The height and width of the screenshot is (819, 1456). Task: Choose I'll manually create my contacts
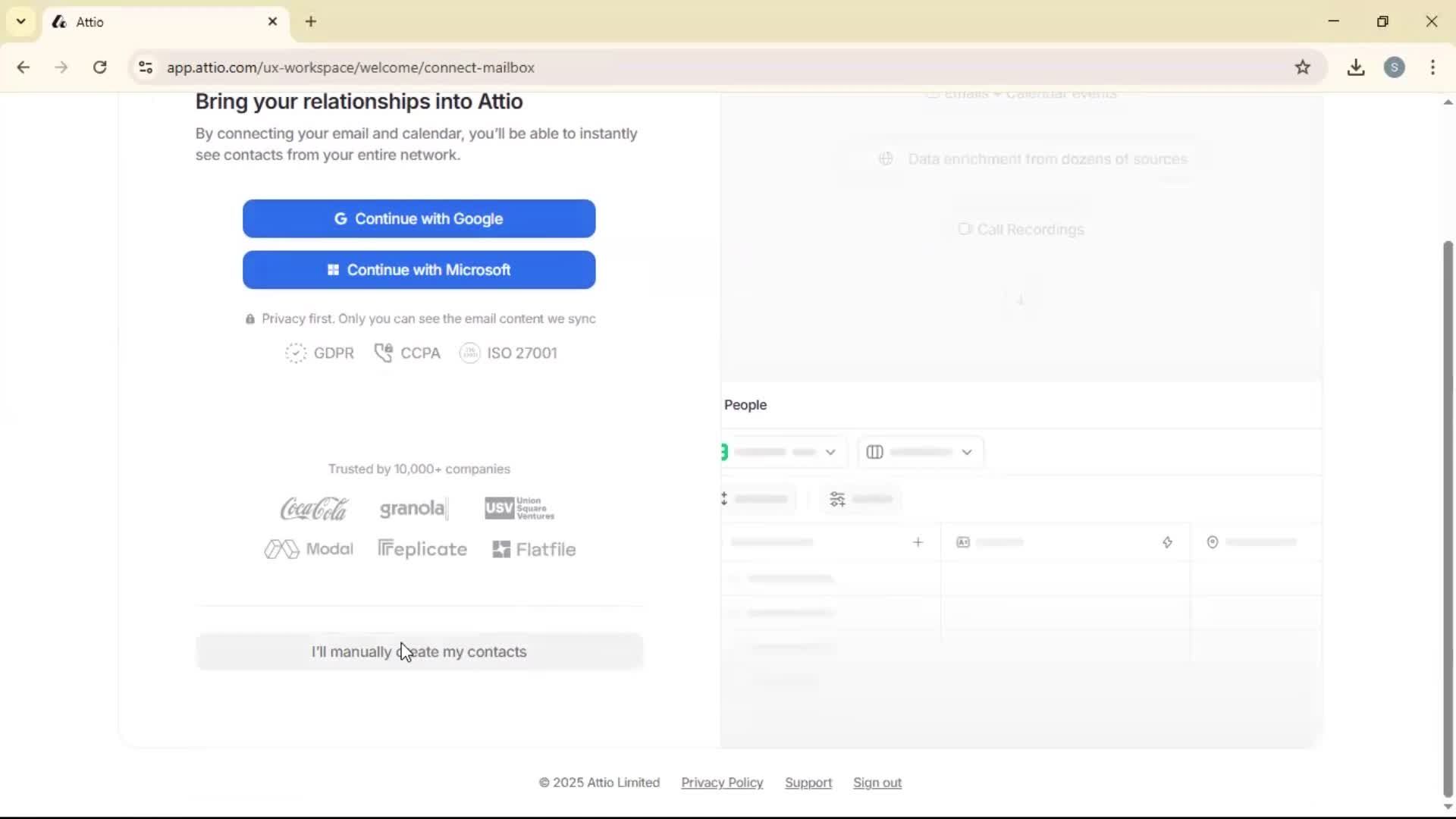pyautogui.click(x=419, y=651)
